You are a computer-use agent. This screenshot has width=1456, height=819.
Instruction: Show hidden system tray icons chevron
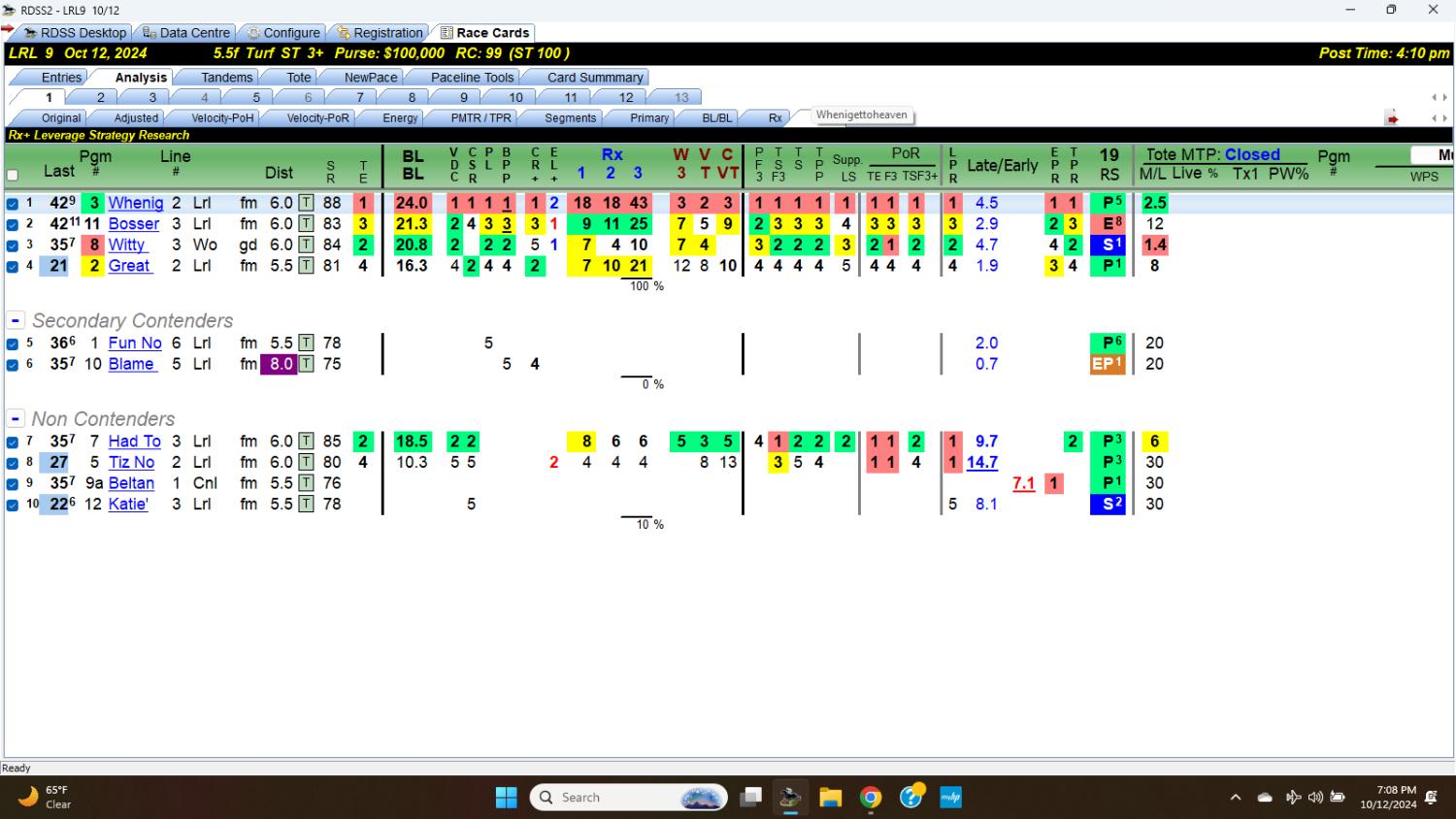[x=1235, y=798]
